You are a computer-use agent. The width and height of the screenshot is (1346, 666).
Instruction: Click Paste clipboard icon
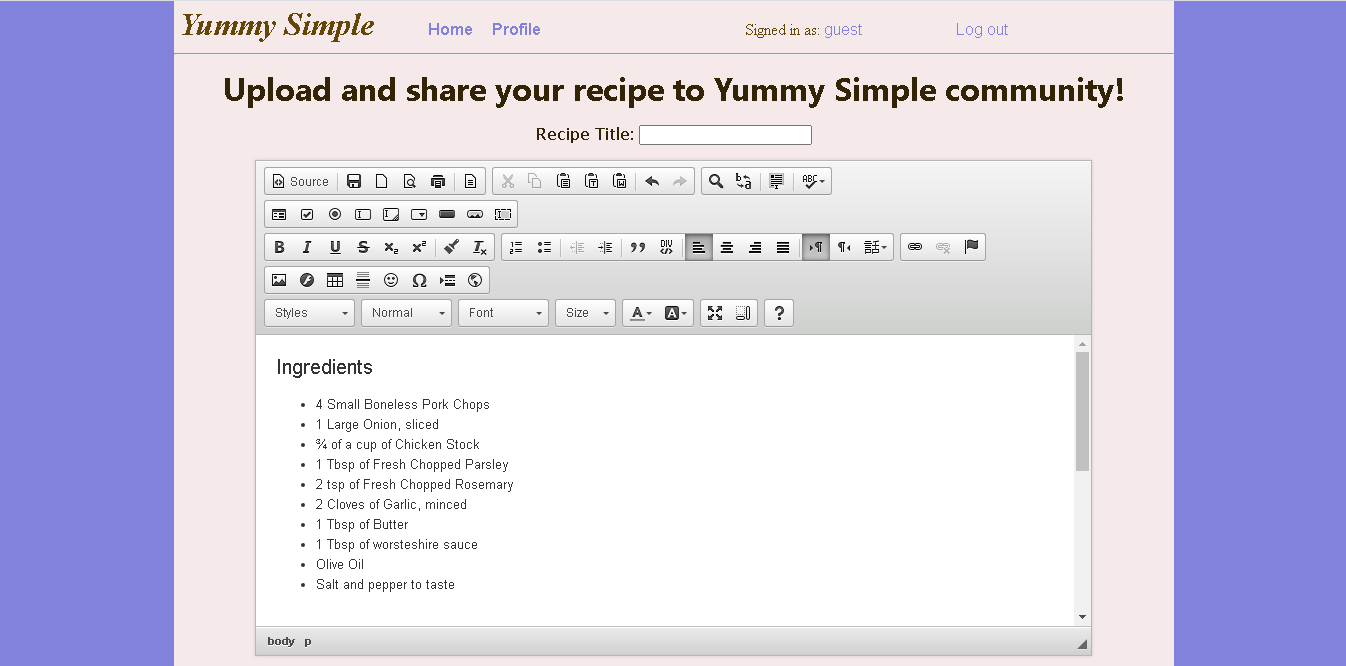pos(564,181)
